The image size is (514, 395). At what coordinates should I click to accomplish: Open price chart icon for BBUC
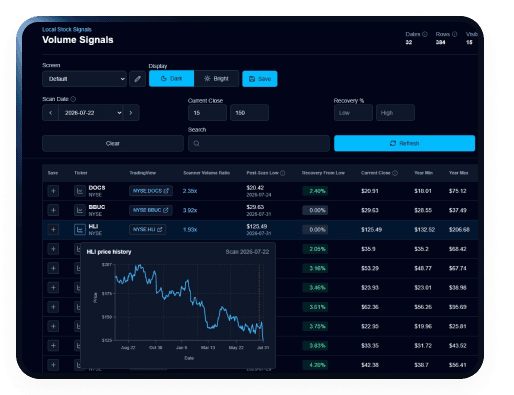(x=80, y=210)
